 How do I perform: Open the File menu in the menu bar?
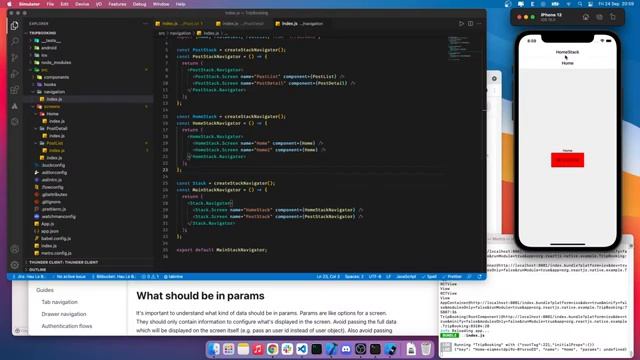coord(50,4)
